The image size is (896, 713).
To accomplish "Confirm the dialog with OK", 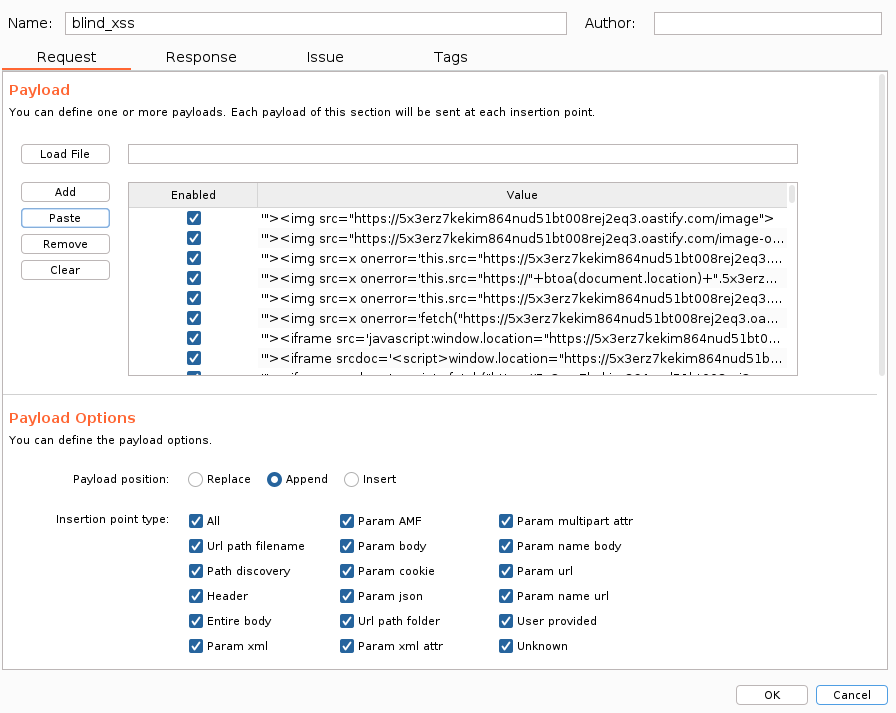I will coord(771,695).
